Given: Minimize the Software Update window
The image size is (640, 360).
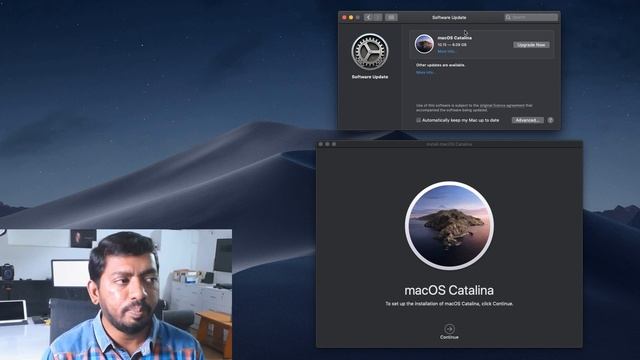Looking at the screenshot, I should pyautogui.click(x=351, y=17).
